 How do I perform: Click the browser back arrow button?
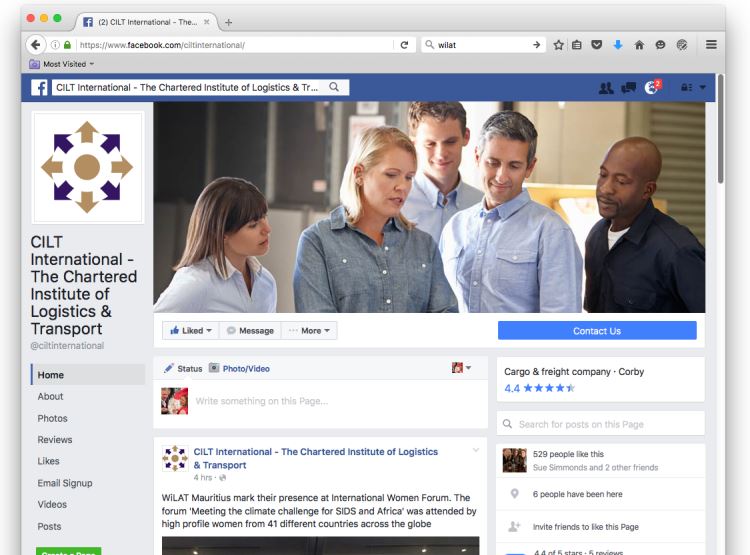(x=35, y=45)
